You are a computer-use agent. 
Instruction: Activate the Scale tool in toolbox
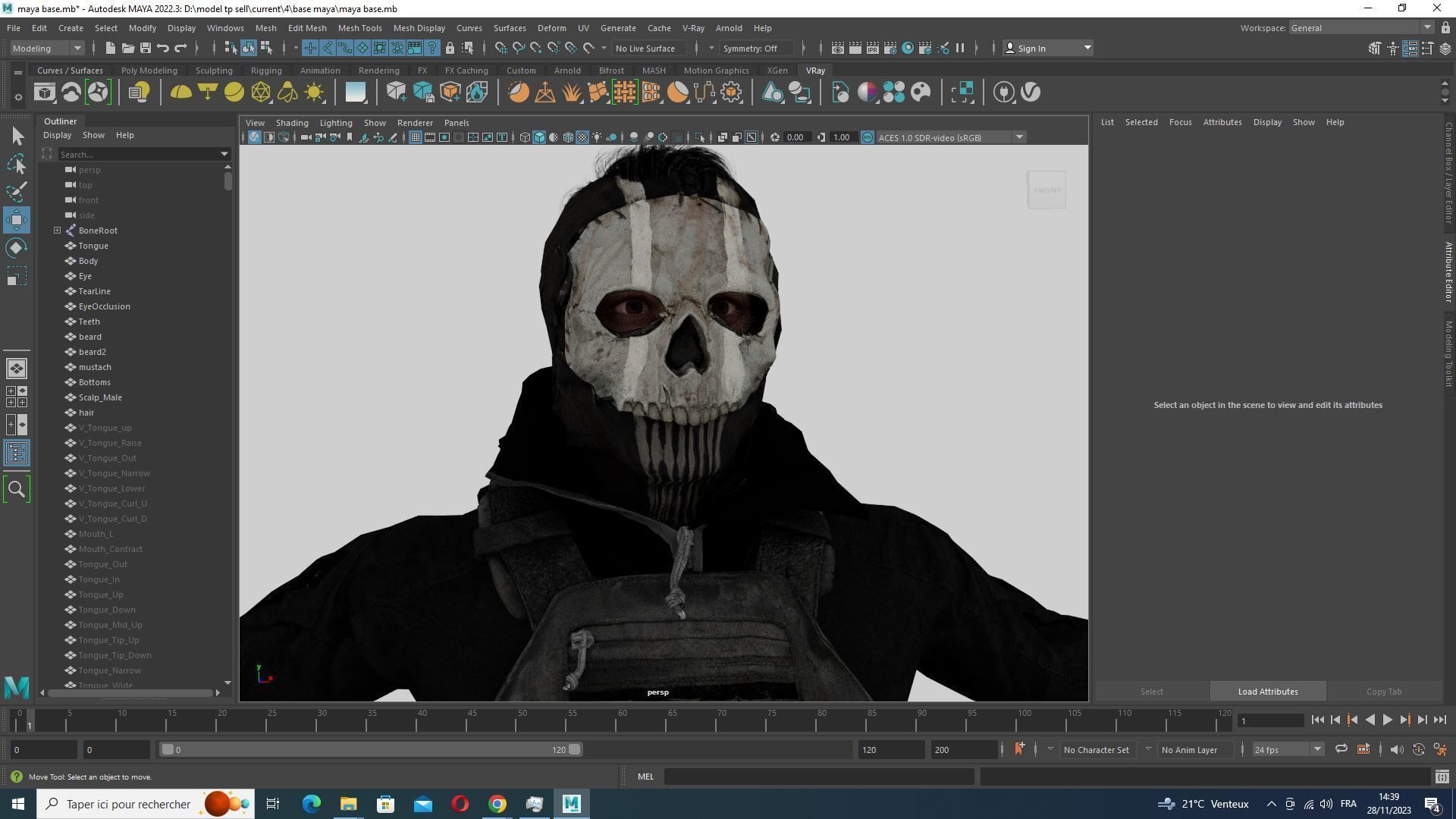pyautogui.click(x=17, y=276)
